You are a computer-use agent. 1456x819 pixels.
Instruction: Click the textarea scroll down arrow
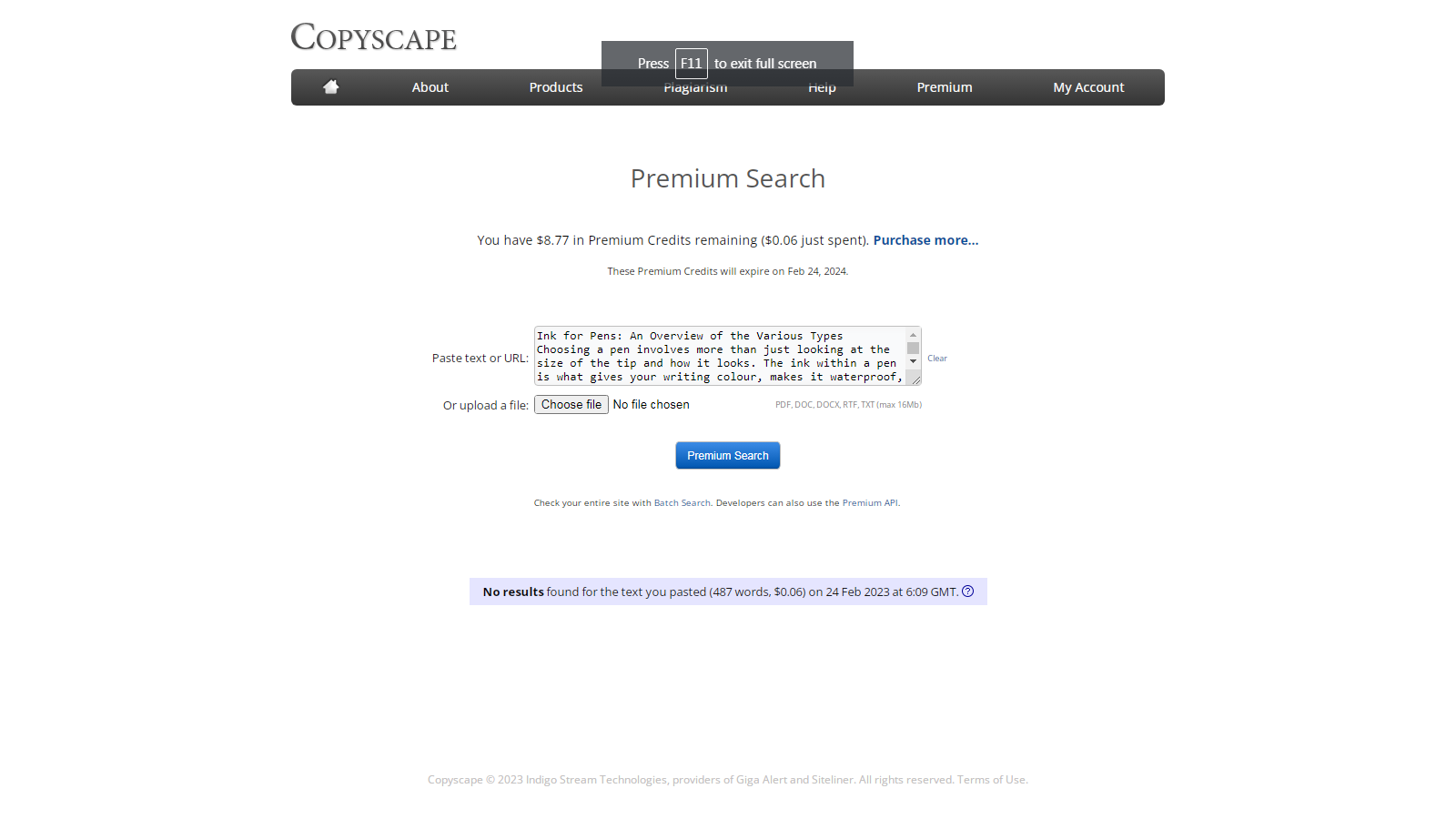click(913, 361)
